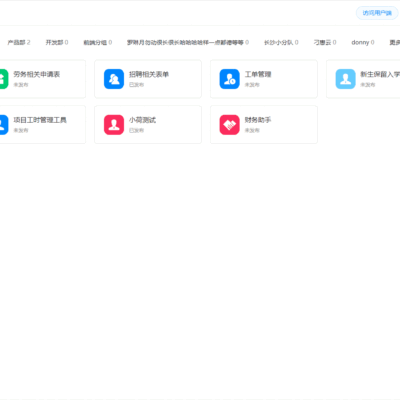This screenshot has height=400, width=400.
Task: Select the tab left of donny
Action: pyautogui.click(x=325, y=42)
